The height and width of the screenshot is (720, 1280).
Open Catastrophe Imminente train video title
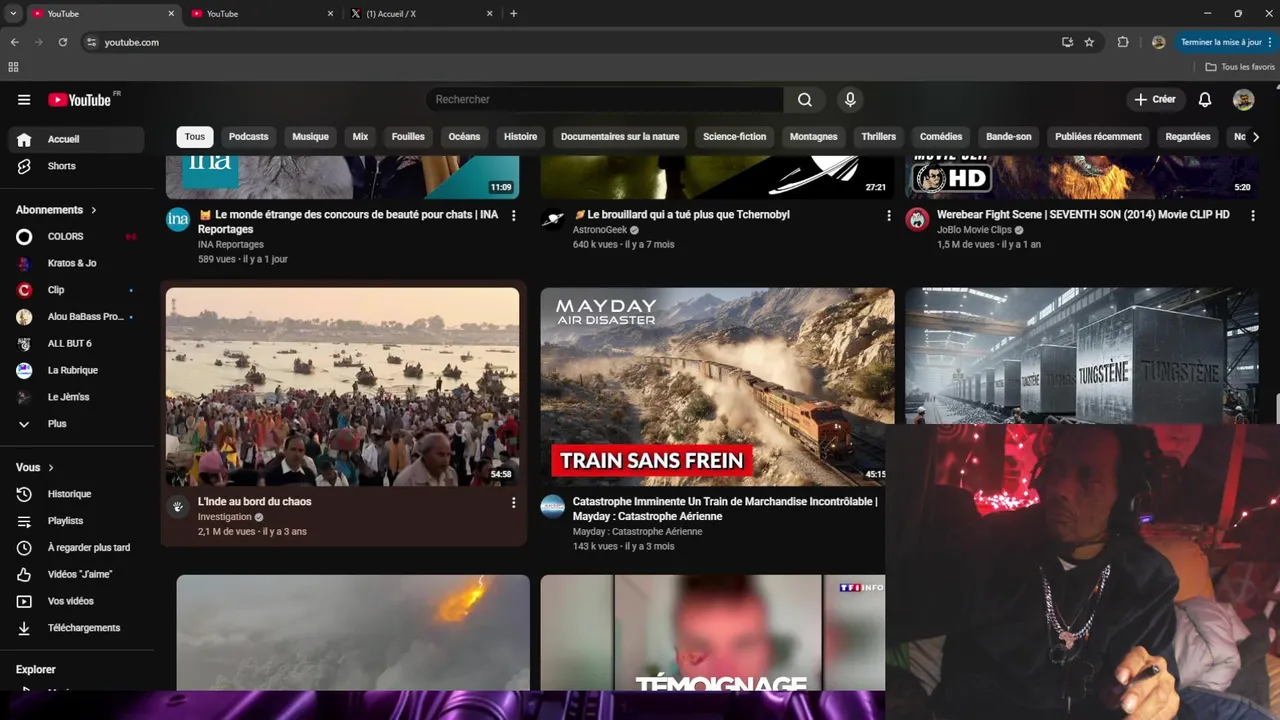[725, 509]
